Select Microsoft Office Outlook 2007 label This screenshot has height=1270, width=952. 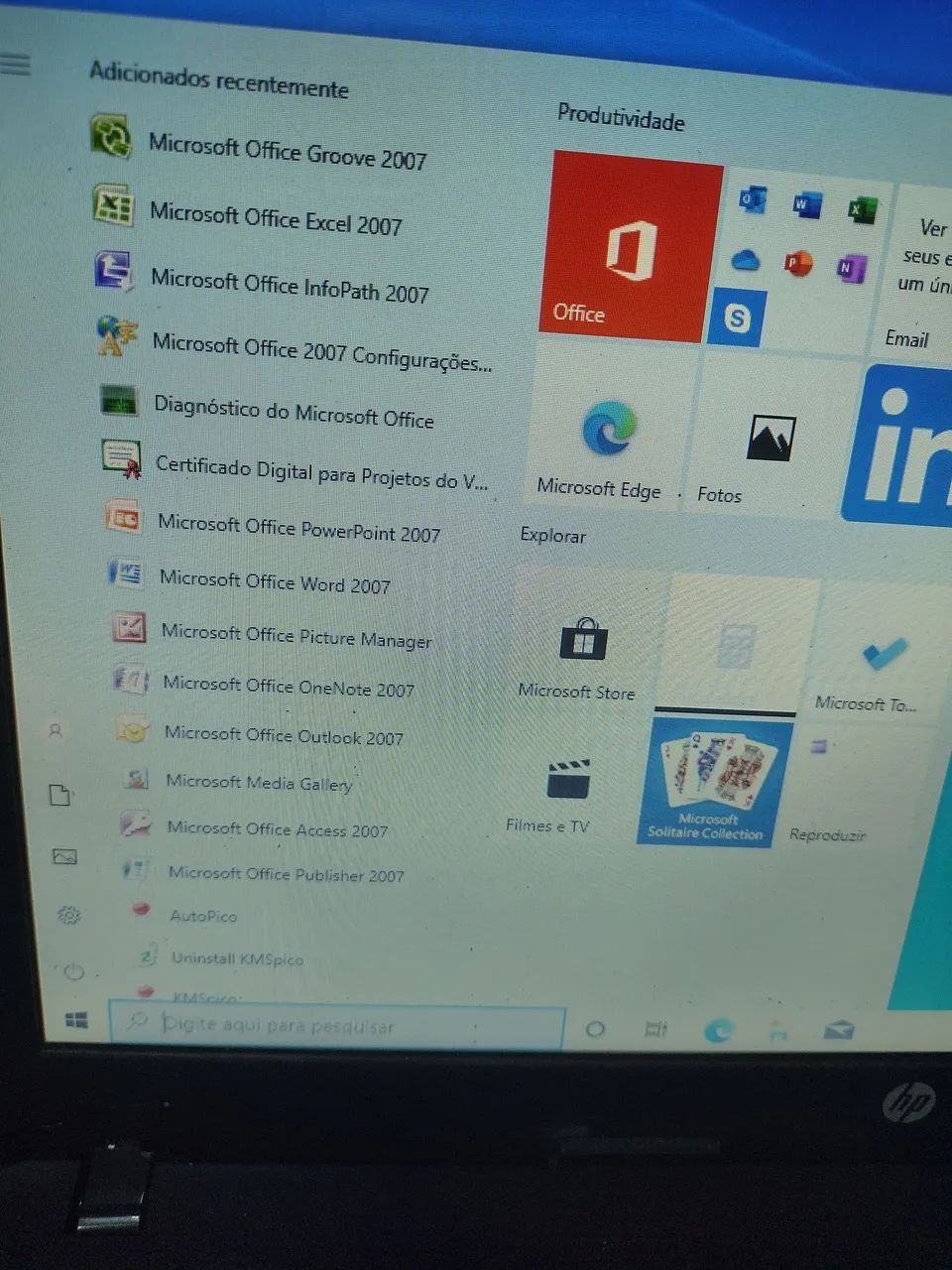pos(285,735)
